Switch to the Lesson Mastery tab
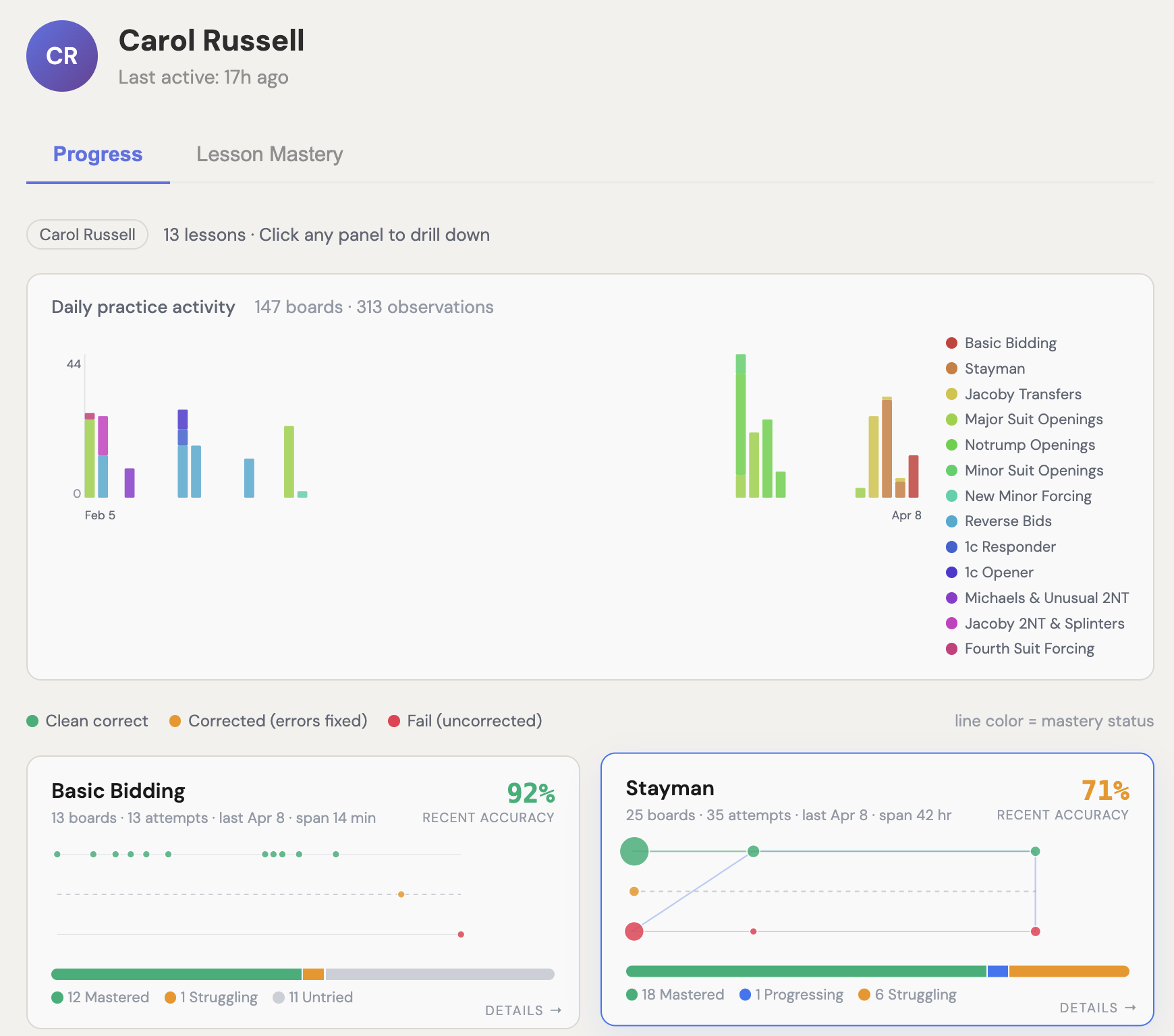Screen dimensions: 1174x1036 [269, 154]
